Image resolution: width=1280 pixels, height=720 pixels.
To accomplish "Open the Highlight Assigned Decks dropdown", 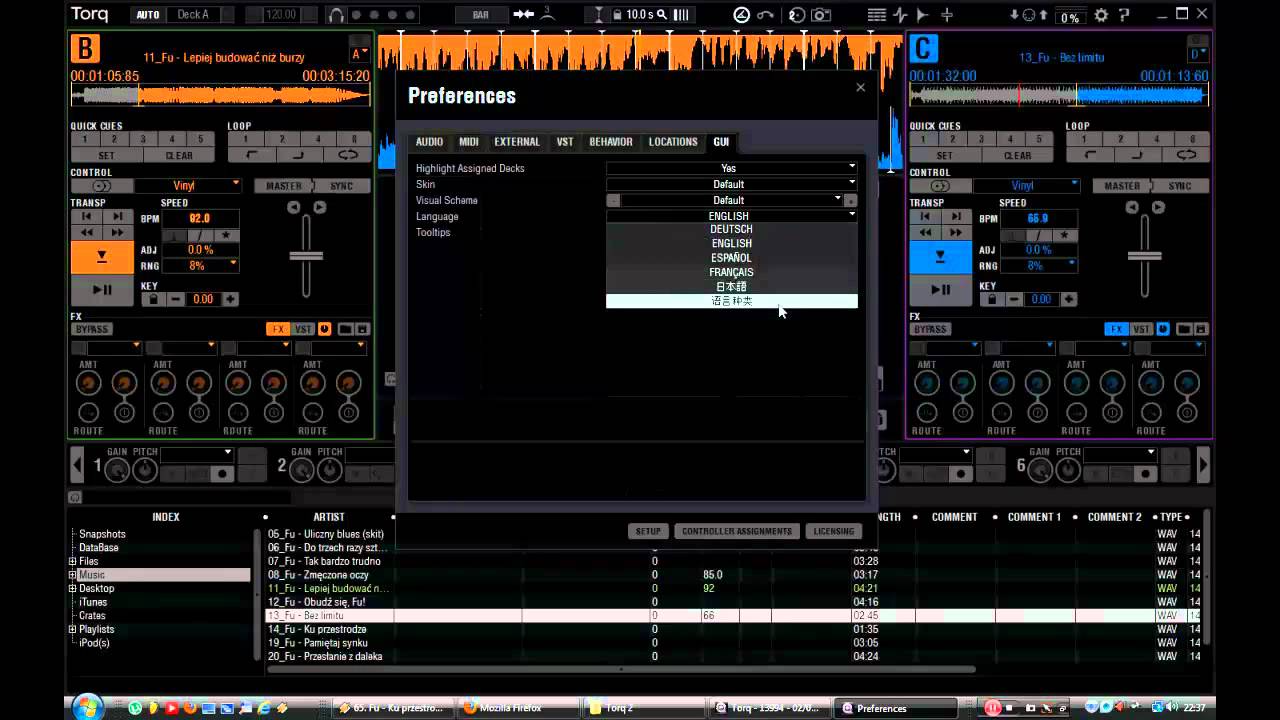I will [x=732, y=168].
